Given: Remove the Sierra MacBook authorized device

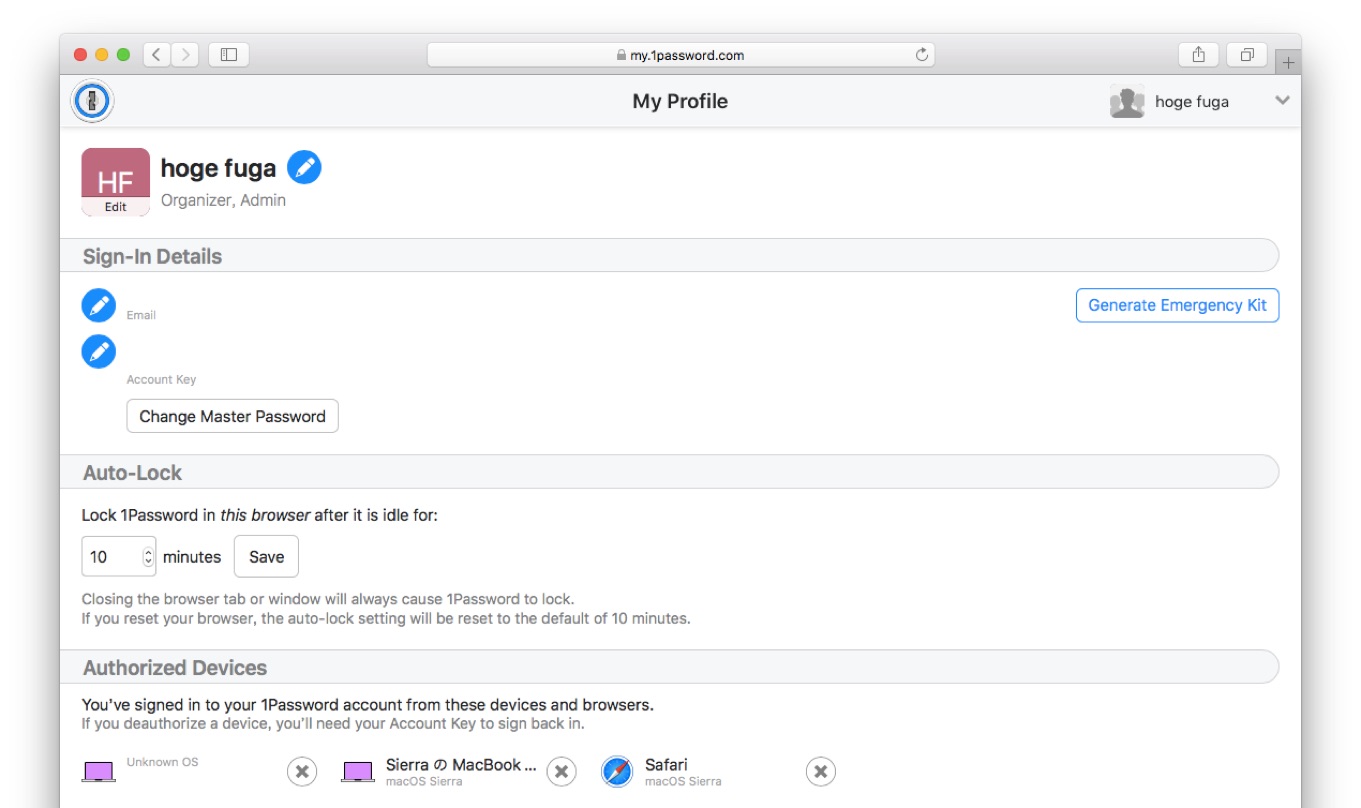Looking at the screenshot, I should coord(561,771).
